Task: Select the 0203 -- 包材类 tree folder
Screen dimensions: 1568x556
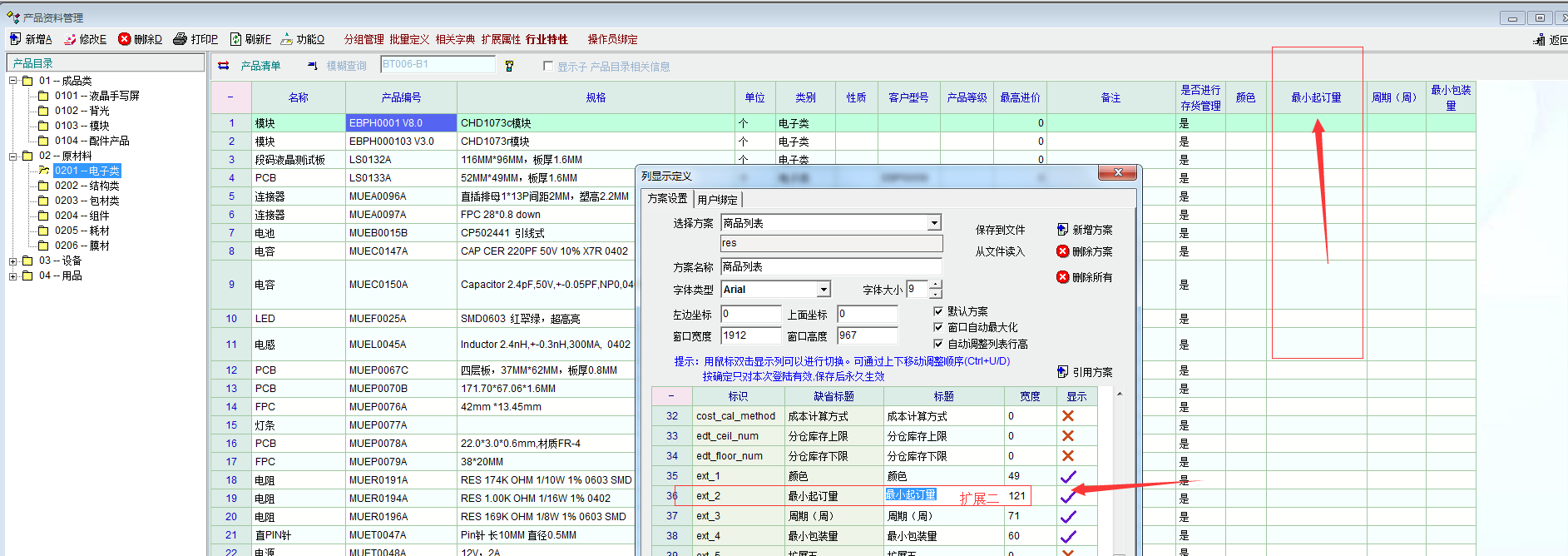Action: pos(87,201)
